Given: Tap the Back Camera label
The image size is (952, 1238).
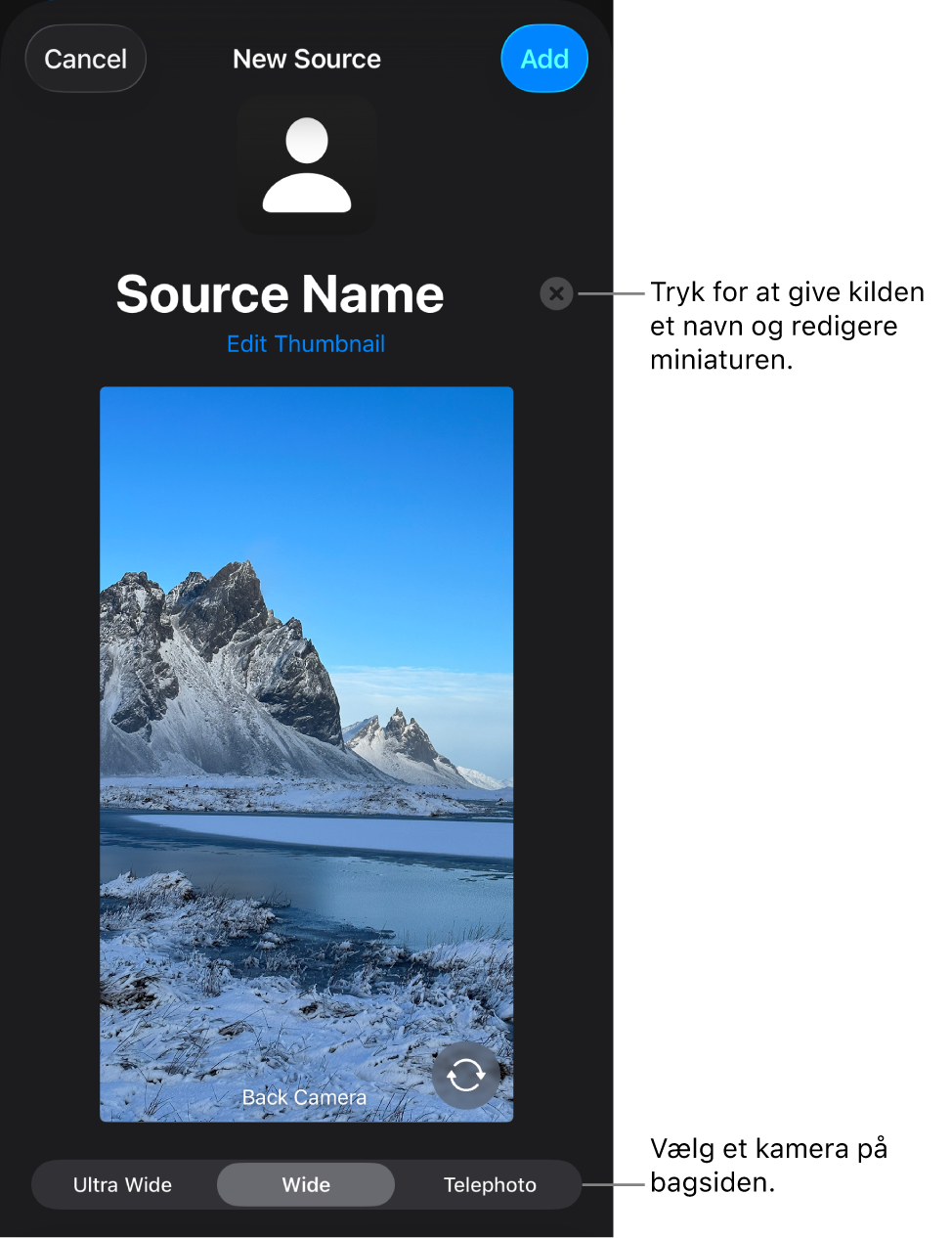Looking at the screenshot, I should point(303,1097).
